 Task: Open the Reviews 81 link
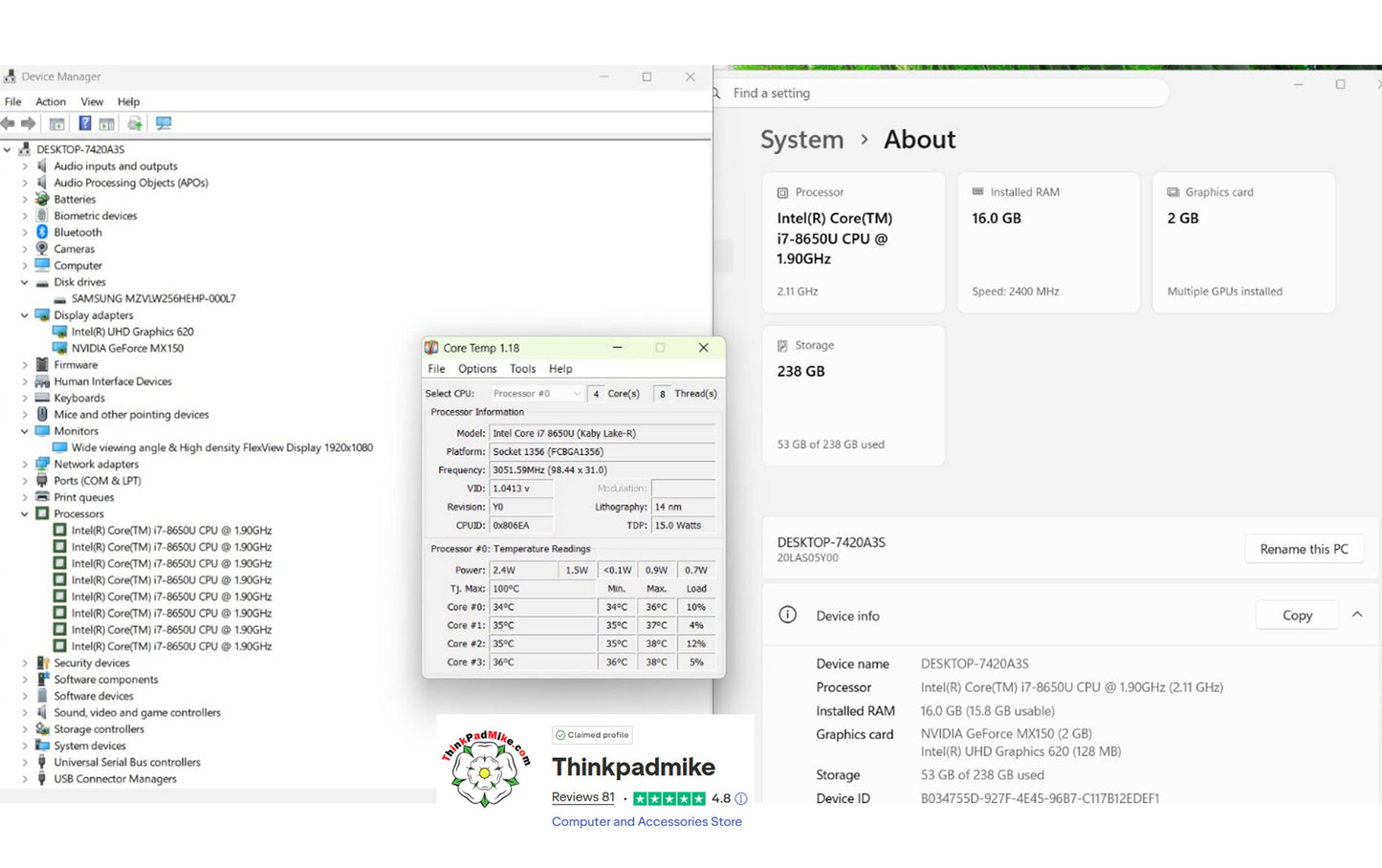tap(583, 797)
